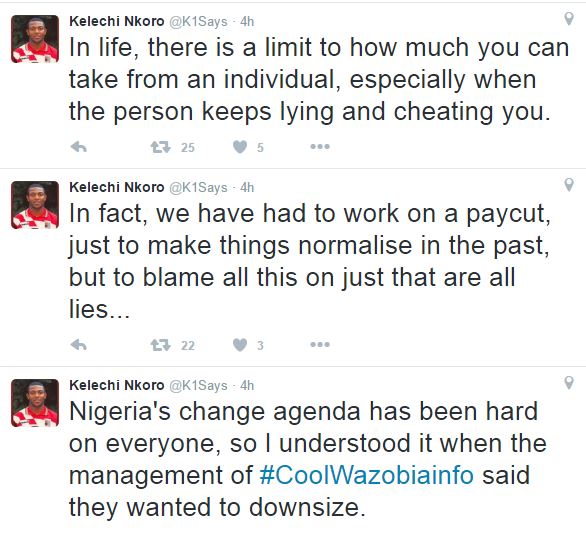Click location pin on paycut tweet
Image resolution: width=586 pixels, height=533 pixels.
point(569,185)
